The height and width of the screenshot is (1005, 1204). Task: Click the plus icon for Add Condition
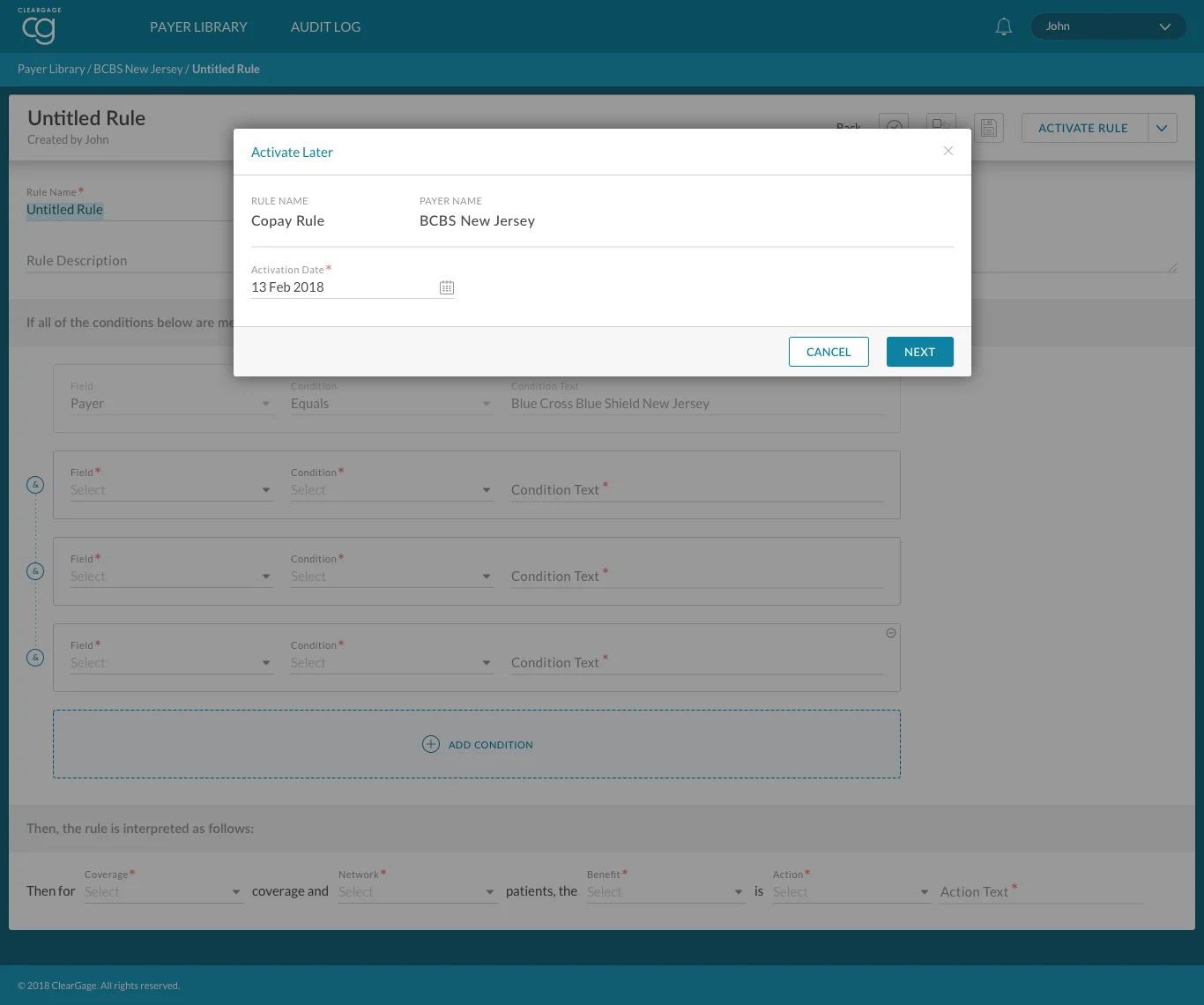coord(431,744)
